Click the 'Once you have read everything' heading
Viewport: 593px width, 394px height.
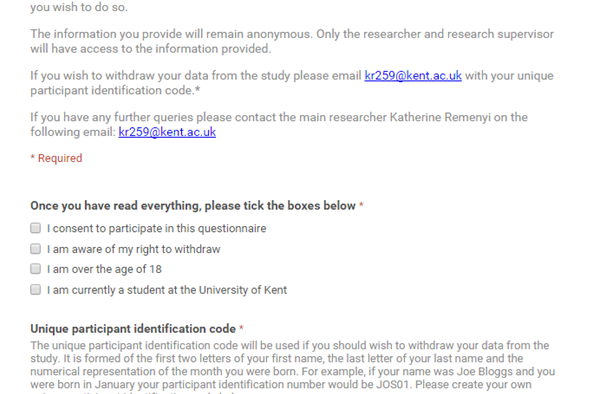[193, 206]
